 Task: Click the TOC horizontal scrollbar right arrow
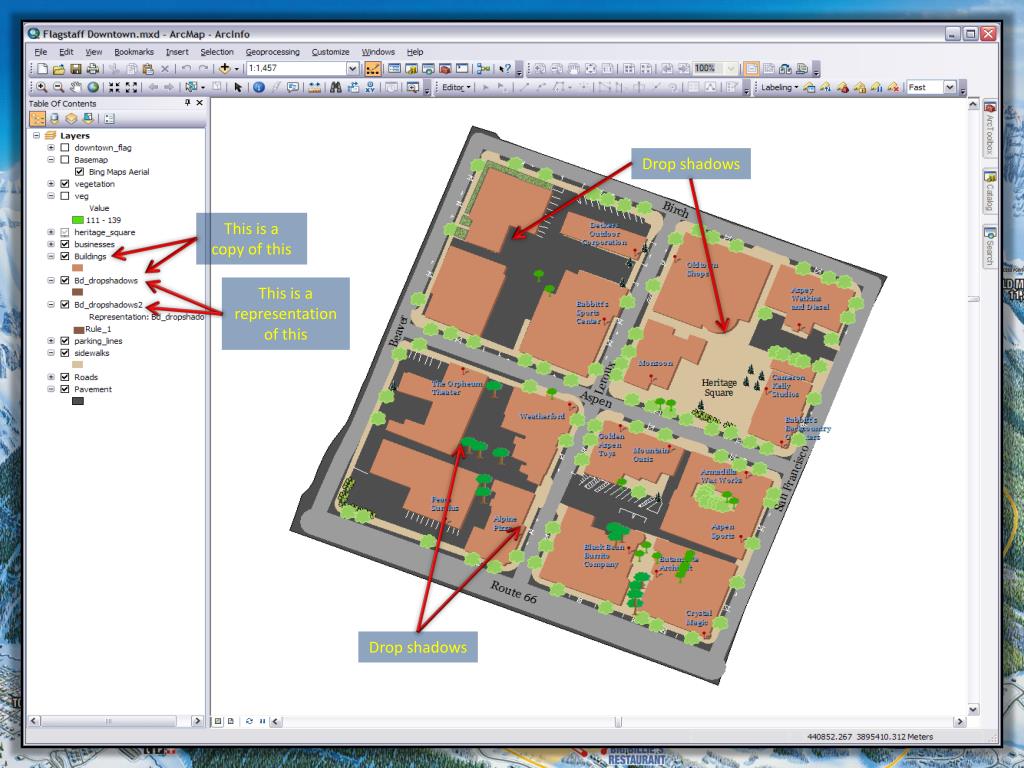click(197, 721)
